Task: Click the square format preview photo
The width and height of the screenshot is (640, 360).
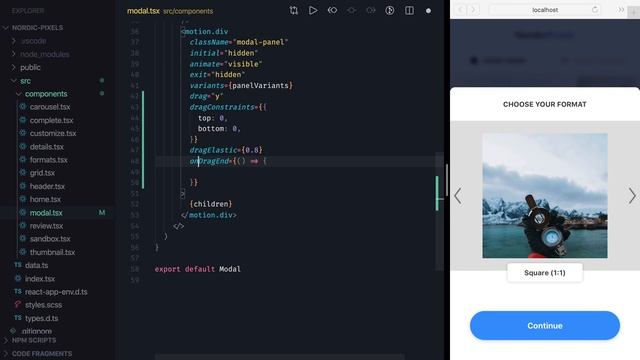Action: (x=544, y=196)
